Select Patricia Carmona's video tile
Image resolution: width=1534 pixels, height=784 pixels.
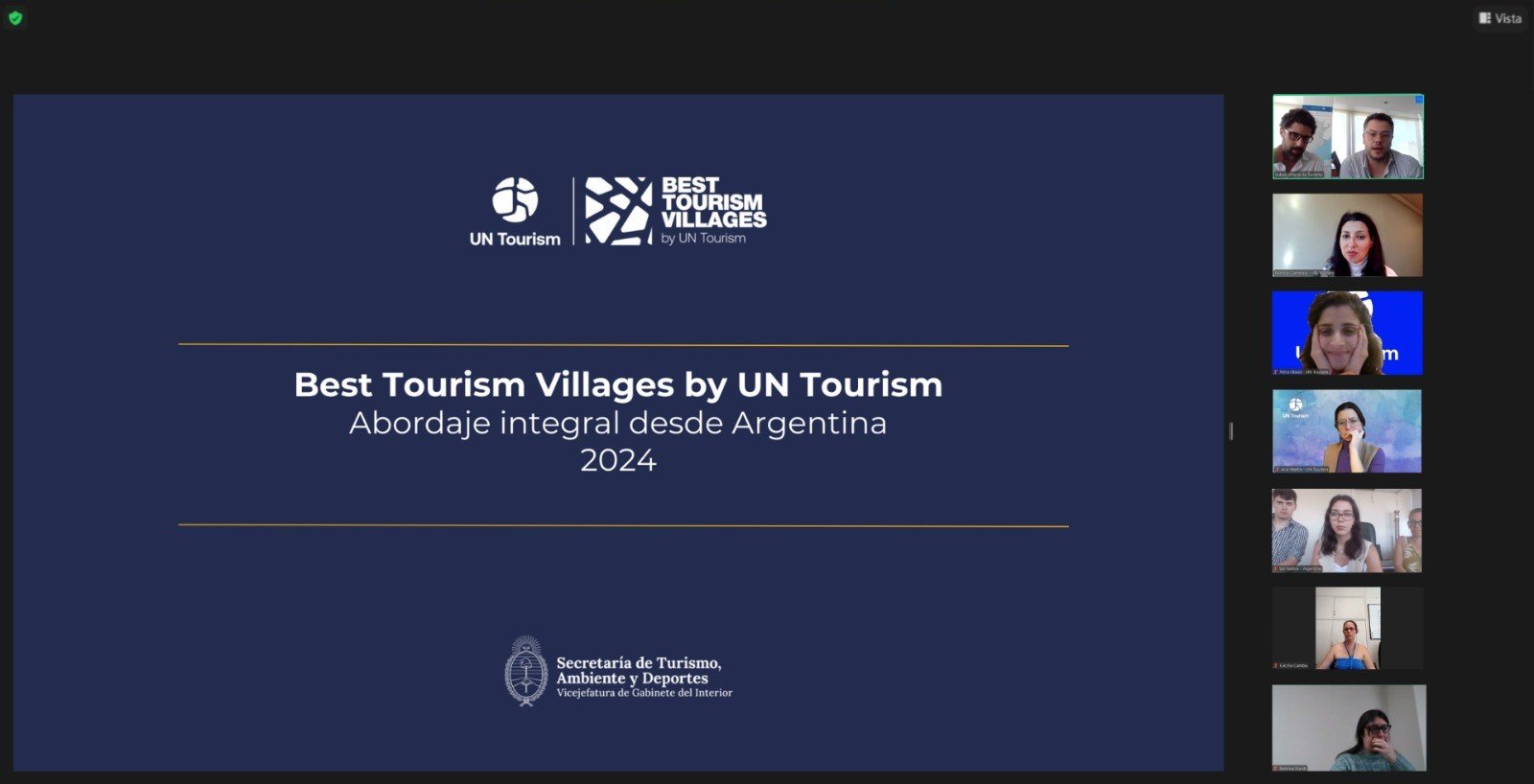[x=1347, y=234]
